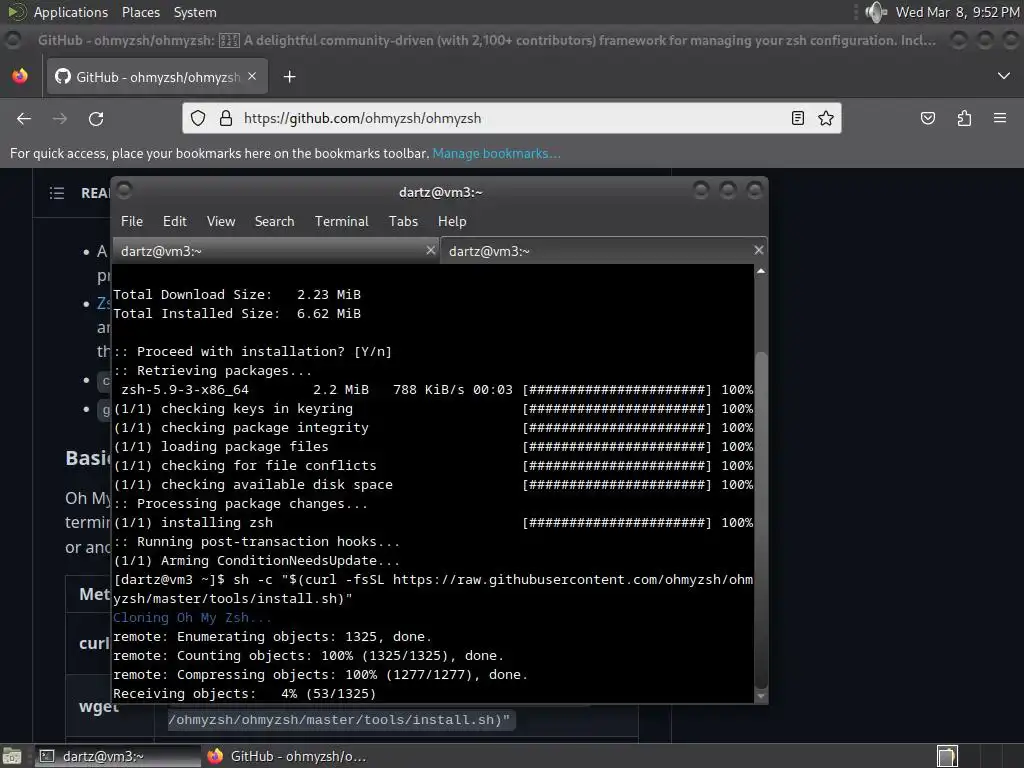
Task: Open the Places menu
Action: pyautogui.click(x=140, y=12)
